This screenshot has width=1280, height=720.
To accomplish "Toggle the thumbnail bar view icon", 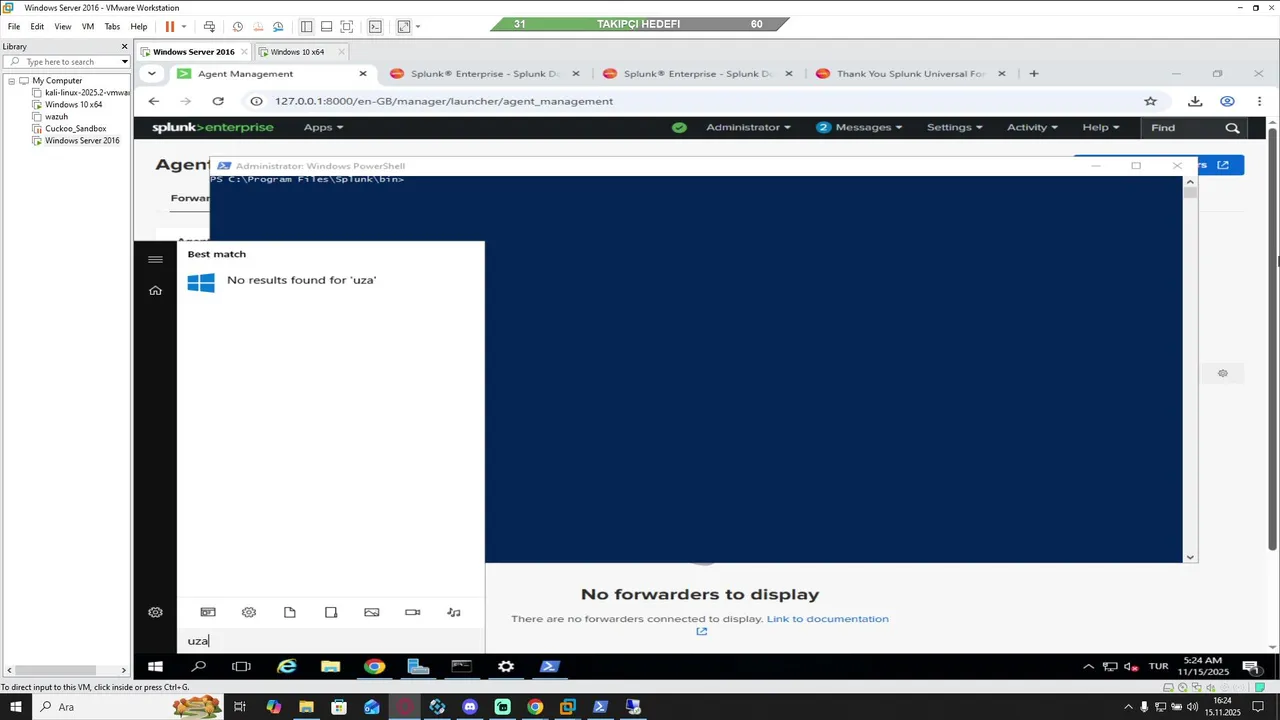I will [326, 27].
